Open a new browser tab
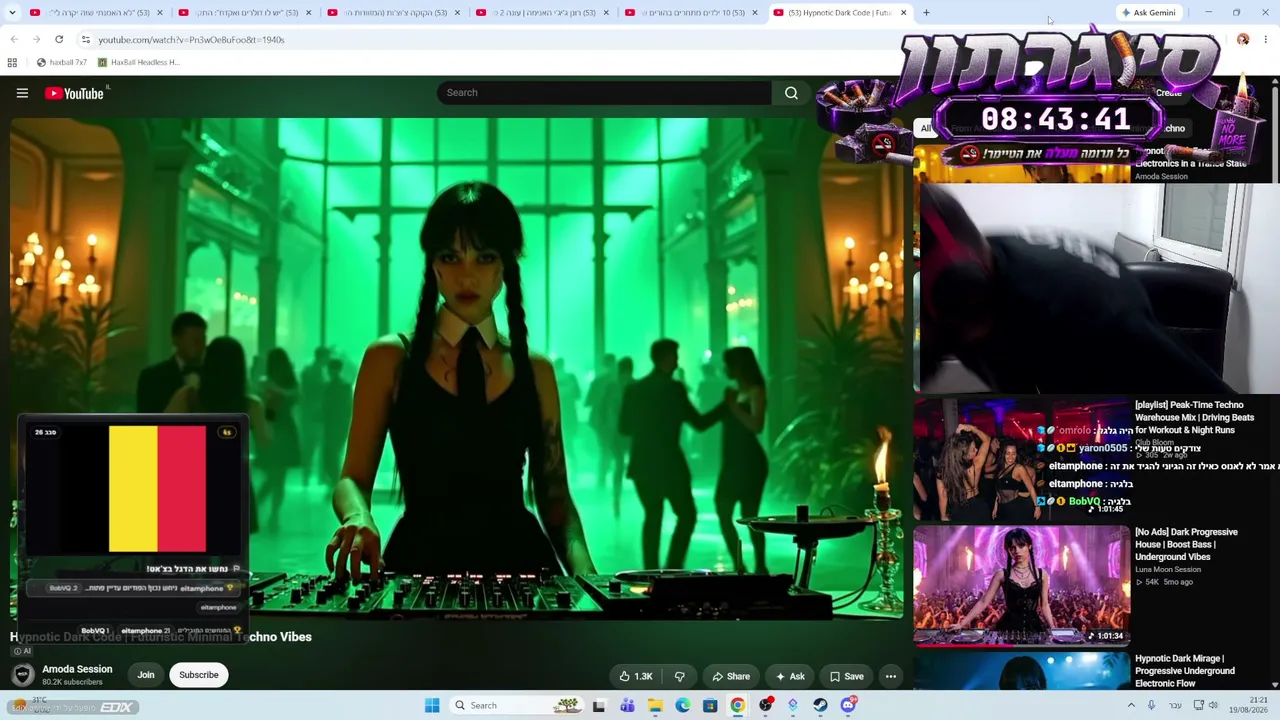The height and width of the screenshot is (720, 1280). point(926,13)
